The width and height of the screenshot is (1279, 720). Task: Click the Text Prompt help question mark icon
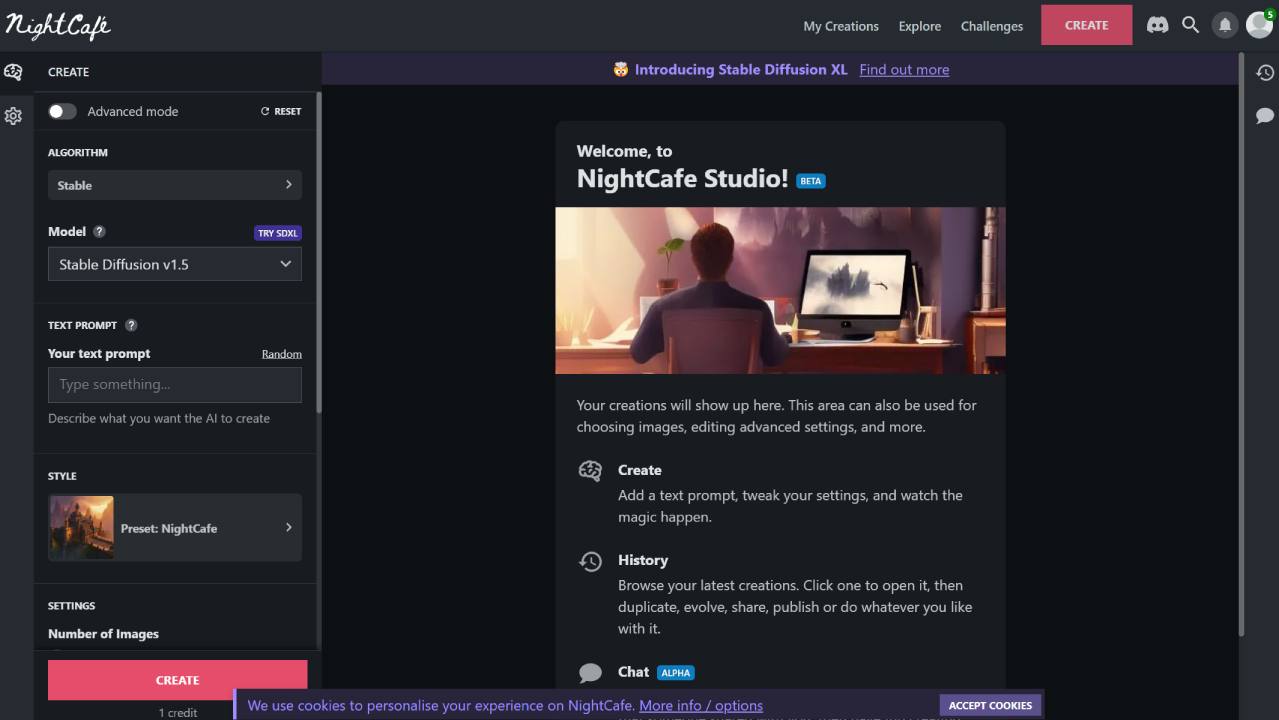click(x=131, y=325)
